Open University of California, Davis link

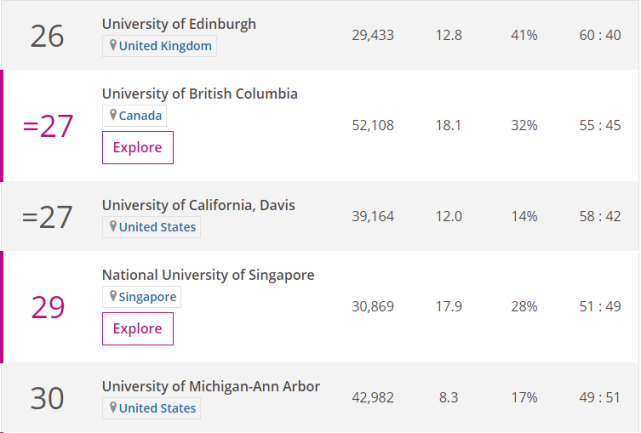tap(199, 205)
